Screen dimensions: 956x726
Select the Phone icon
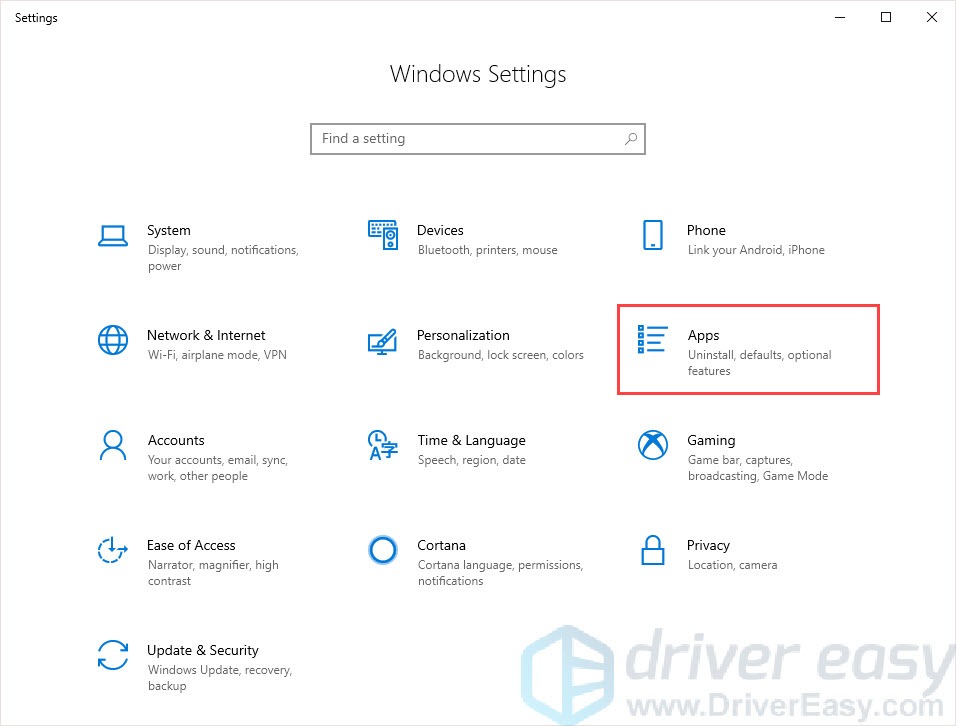click(652, 235)
